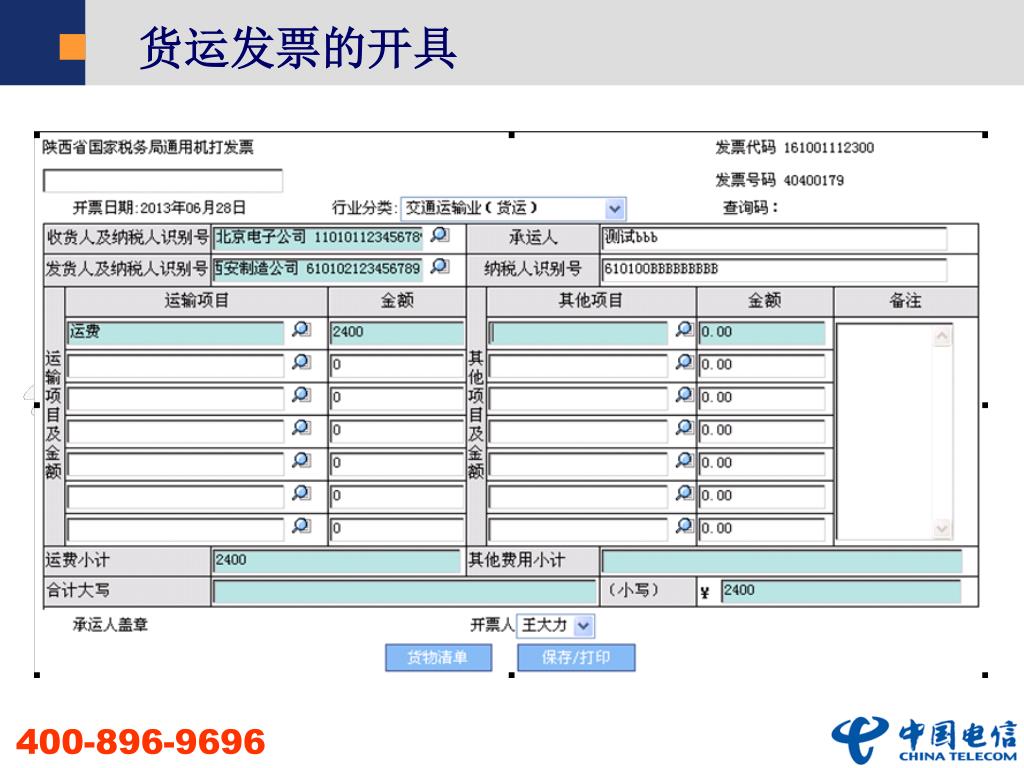Click the 运费 transport item field
Image resolution: width=1024 pixels, height=768 pixels.
tap(176, 332)
